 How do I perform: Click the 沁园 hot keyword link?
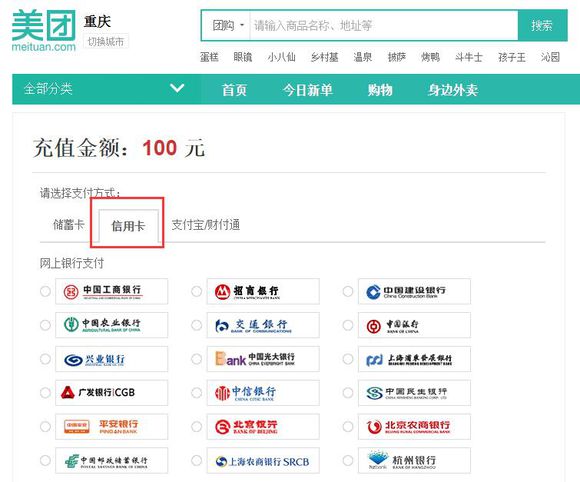coord(550,57)
